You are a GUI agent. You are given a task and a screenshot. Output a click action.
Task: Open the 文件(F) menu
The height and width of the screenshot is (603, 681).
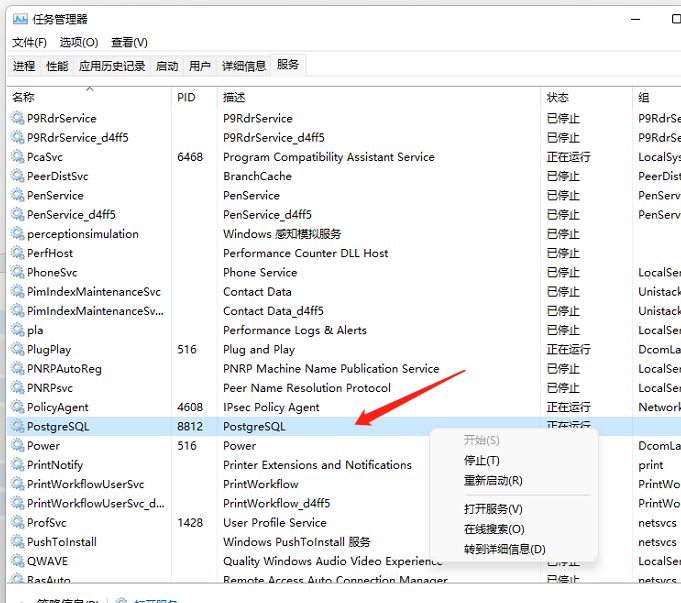point(29,42)
